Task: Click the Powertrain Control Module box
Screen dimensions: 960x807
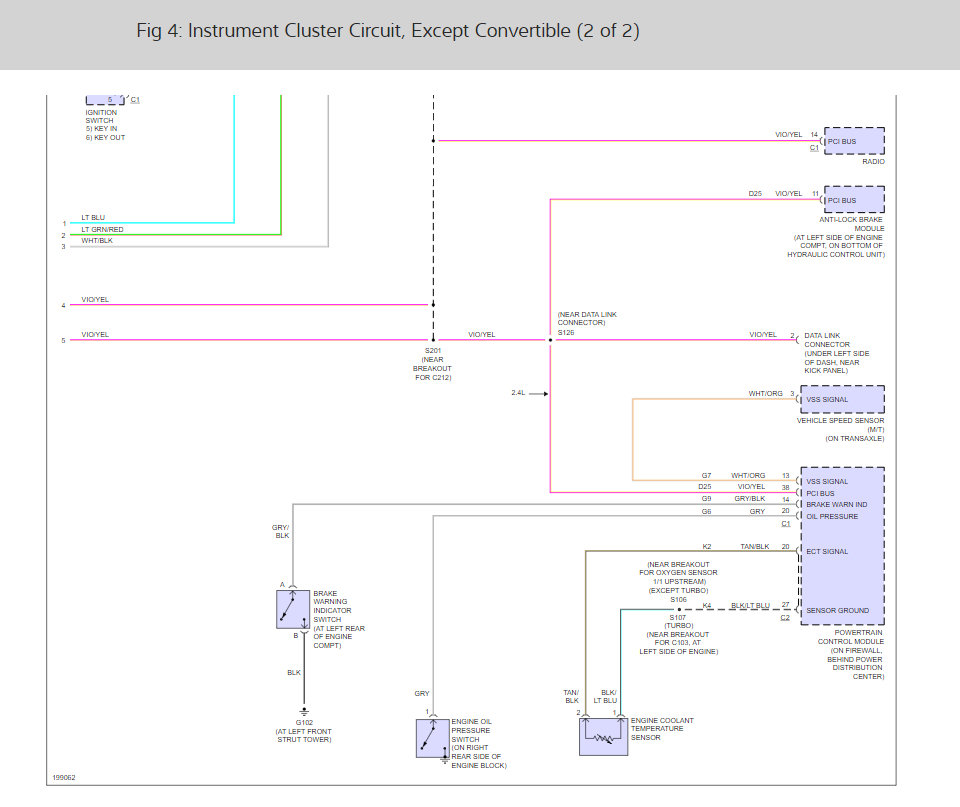Action: pyautogui.click(x=842, y=546)
